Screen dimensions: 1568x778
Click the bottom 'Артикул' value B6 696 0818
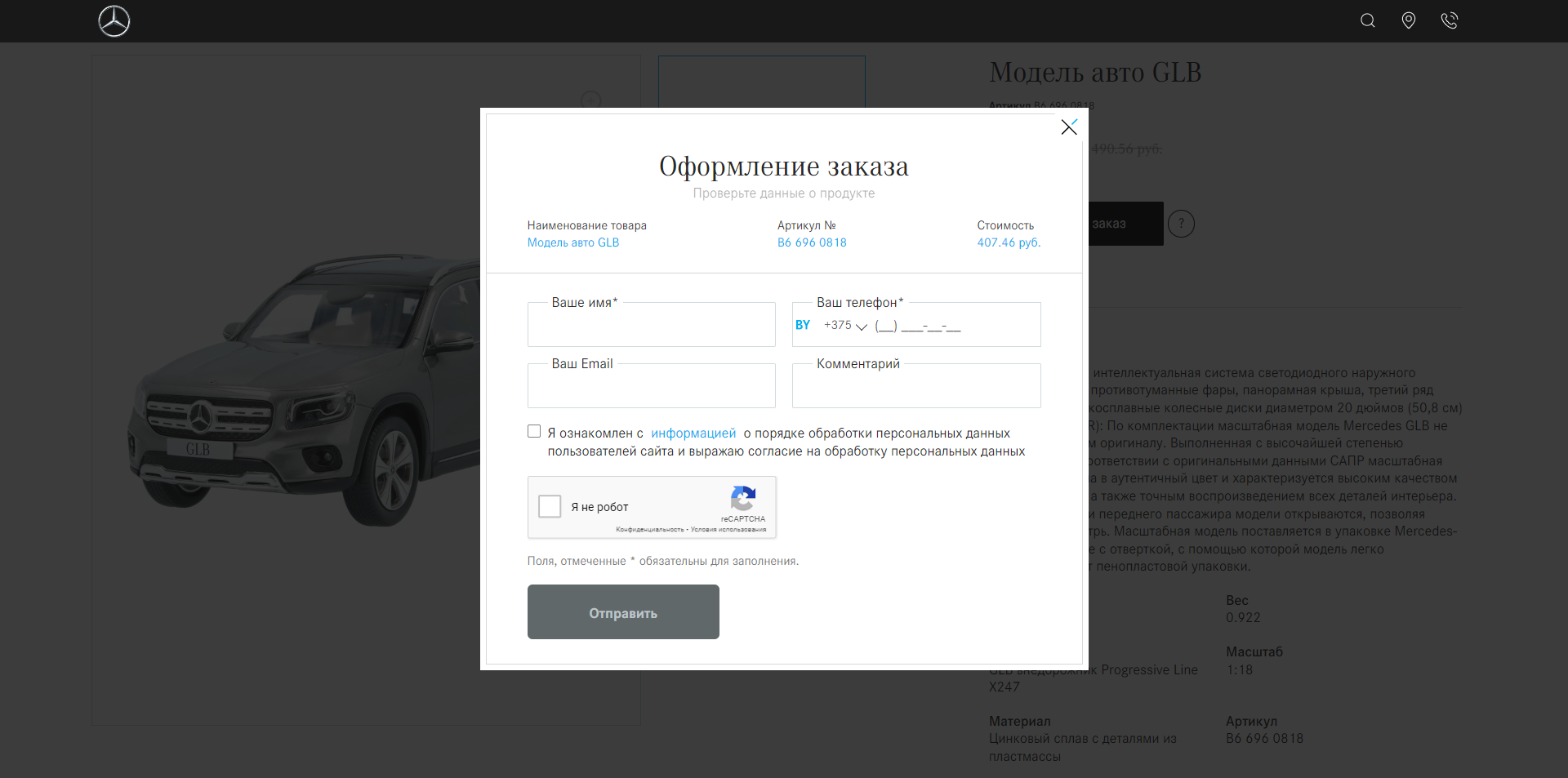coord(1264,739)
